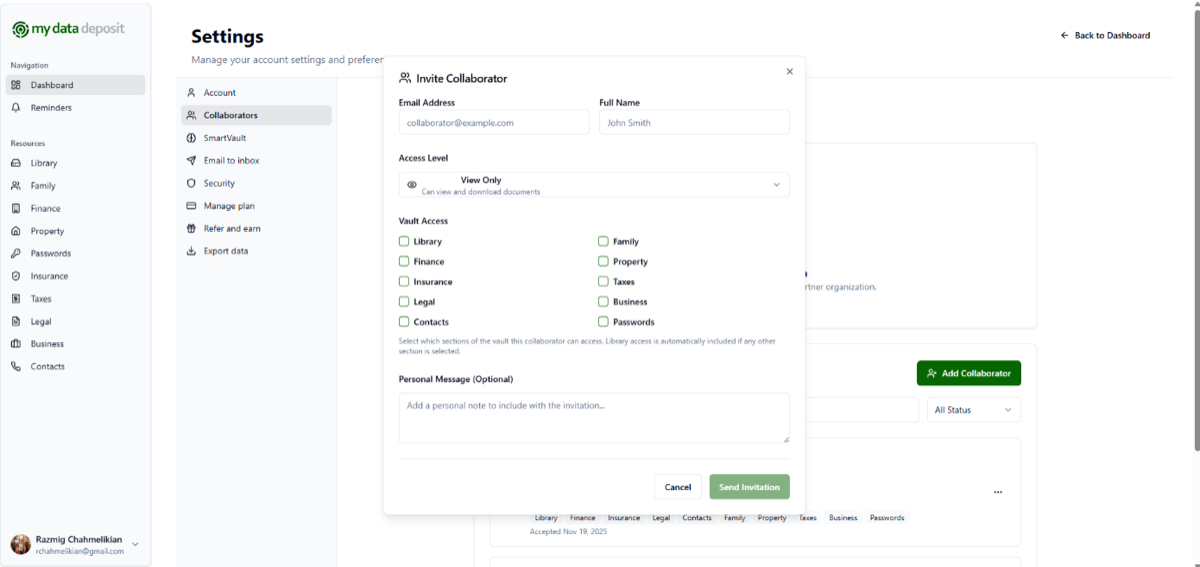Click the Reminders bell icon

coord(16,108)
